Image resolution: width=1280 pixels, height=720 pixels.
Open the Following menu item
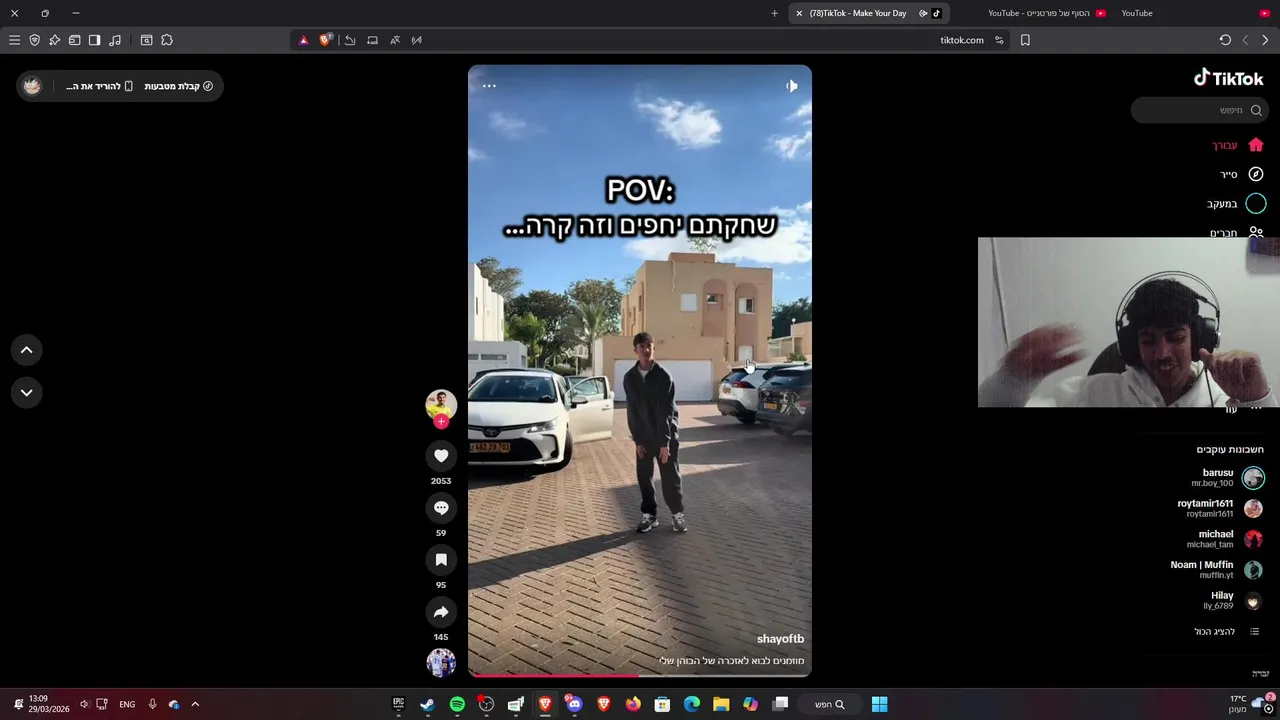tap(1236, 204)
